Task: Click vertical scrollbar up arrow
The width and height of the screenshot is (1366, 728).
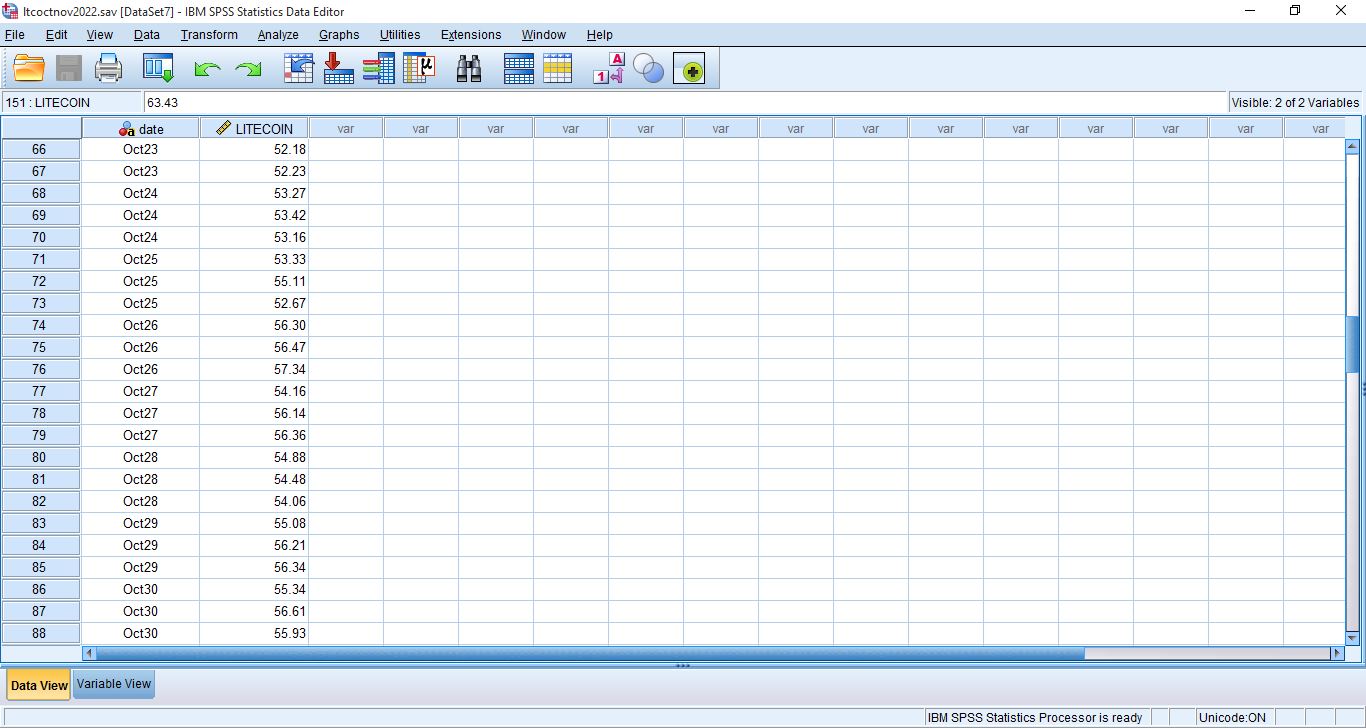Action: 1353,146
